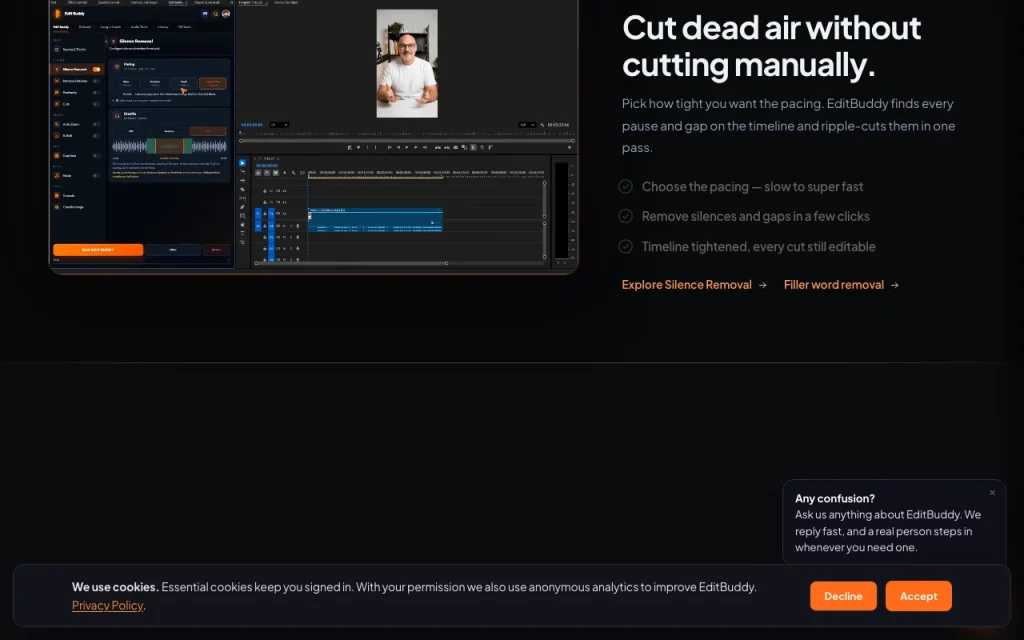The image size is (1024, 640).
Task: Choose the Fast pacing option
Action: click(x=184, y=84)
